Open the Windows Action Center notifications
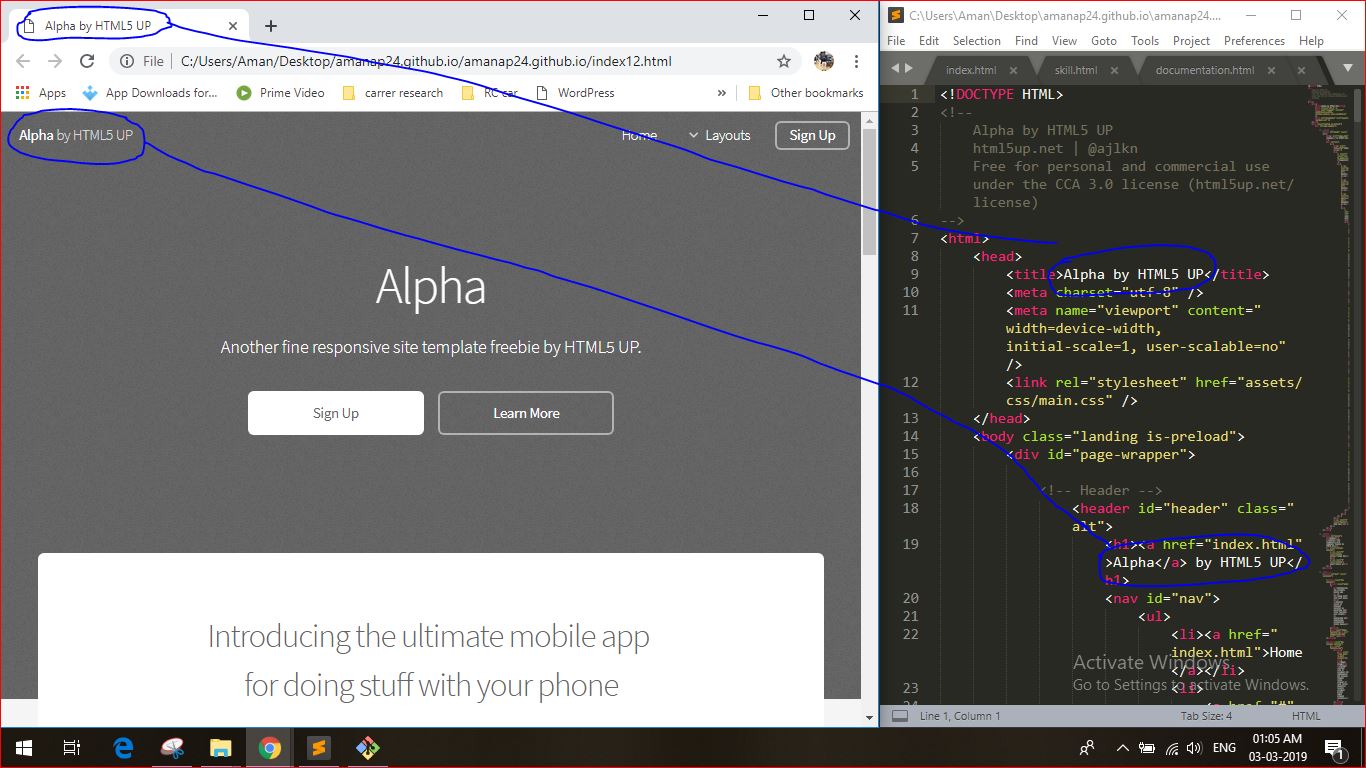Viewport: 1366px width, 768px height. (1333, 748)
